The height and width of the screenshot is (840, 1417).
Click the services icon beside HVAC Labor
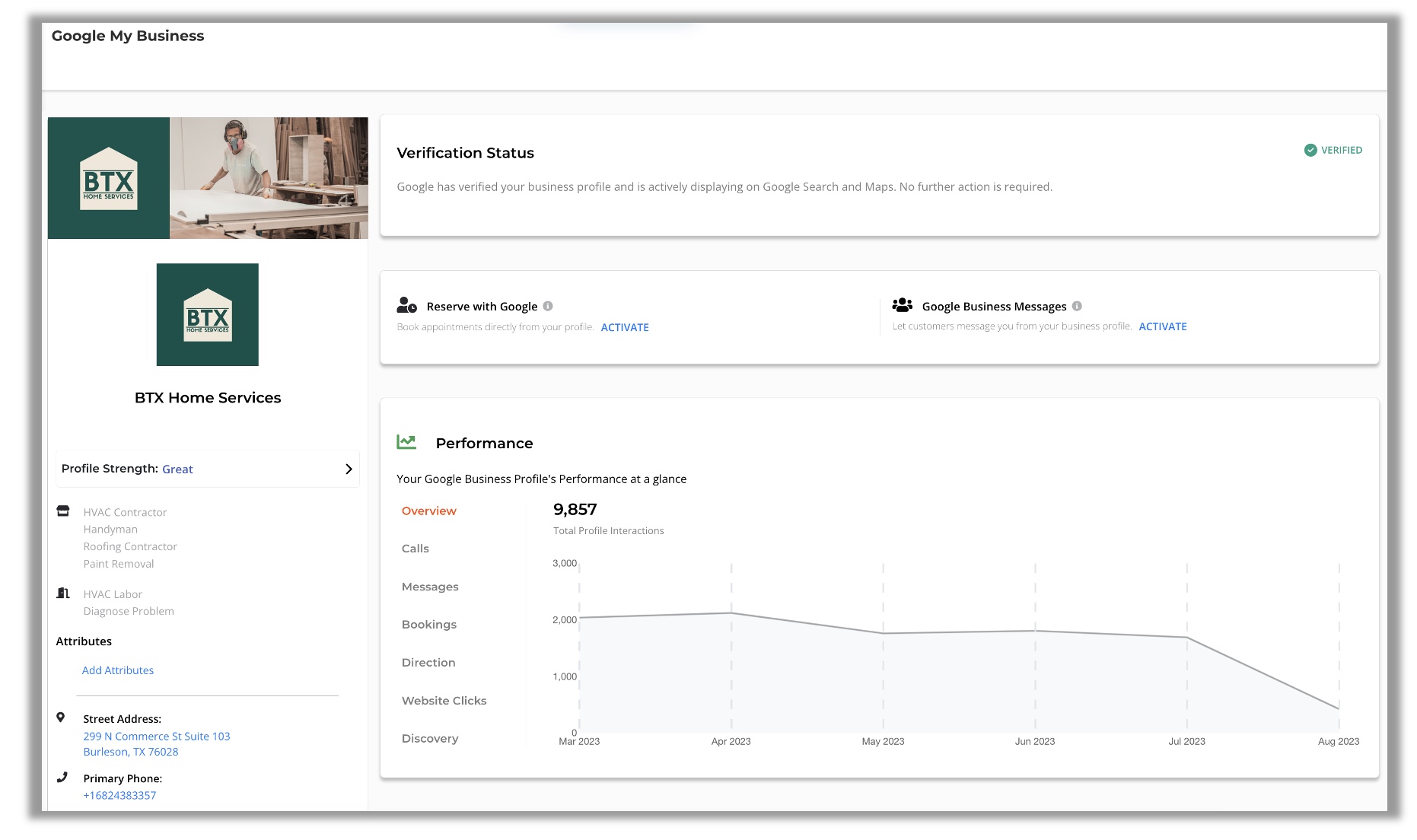click(x=63, y=593)
